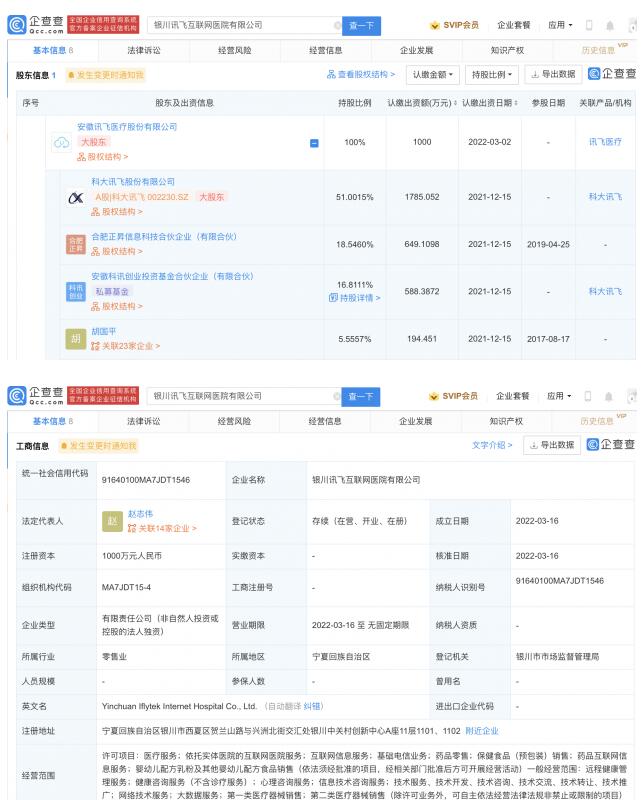
Task: Open the 应用 dropdown on the 股东信息 page
Action: pyautogui.click(x=560, y=25)
